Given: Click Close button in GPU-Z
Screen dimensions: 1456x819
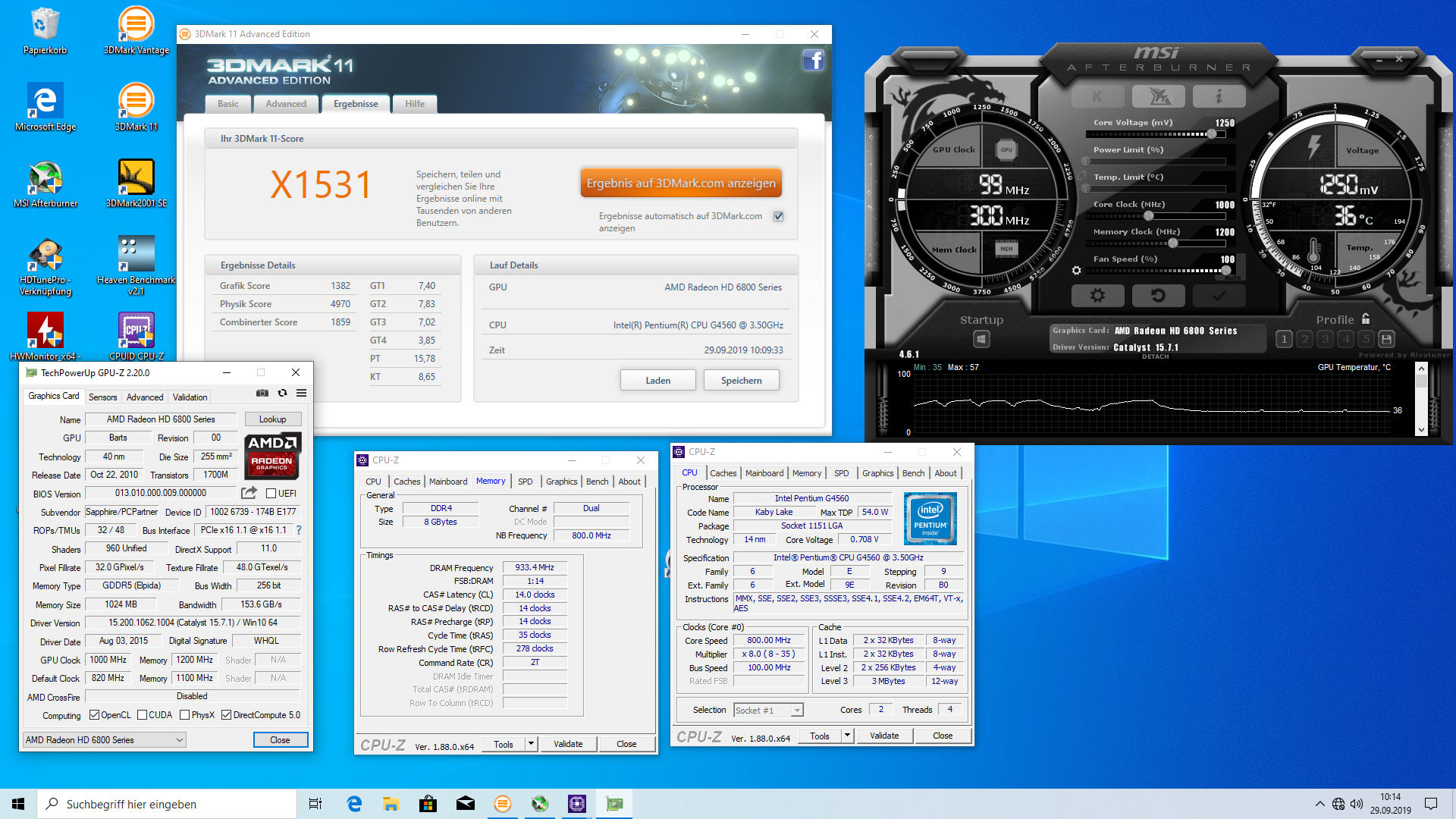Looking at the screenshot, I should pos(280,740).
